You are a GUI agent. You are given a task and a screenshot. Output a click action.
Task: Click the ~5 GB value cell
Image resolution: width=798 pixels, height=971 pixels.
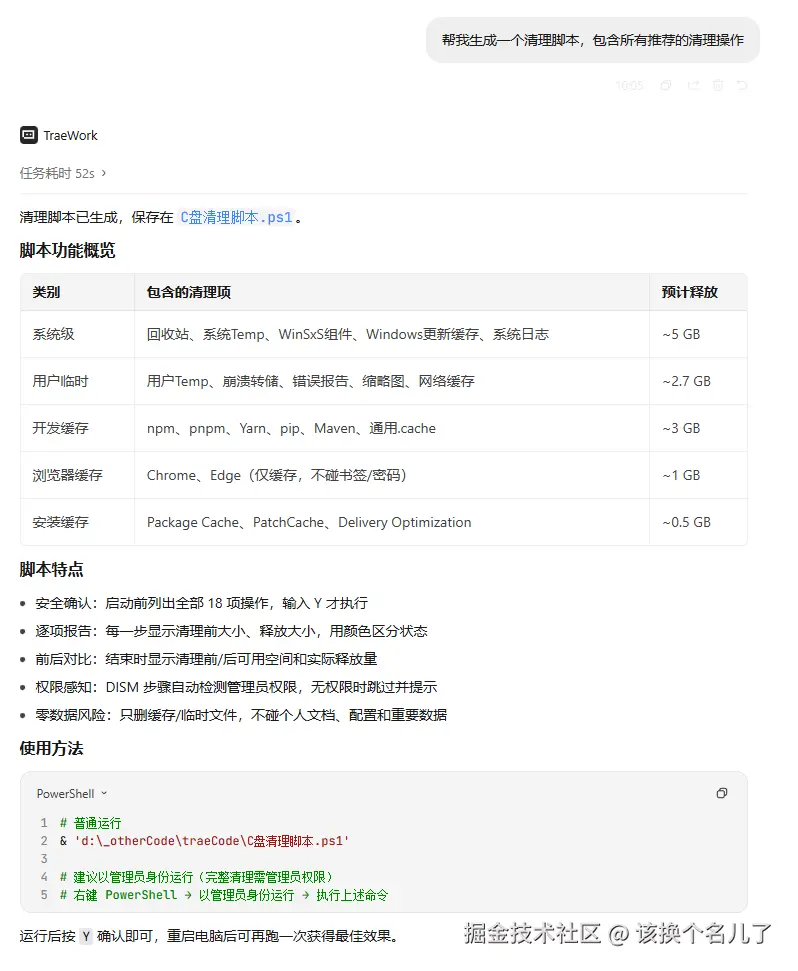click(698, 334)
